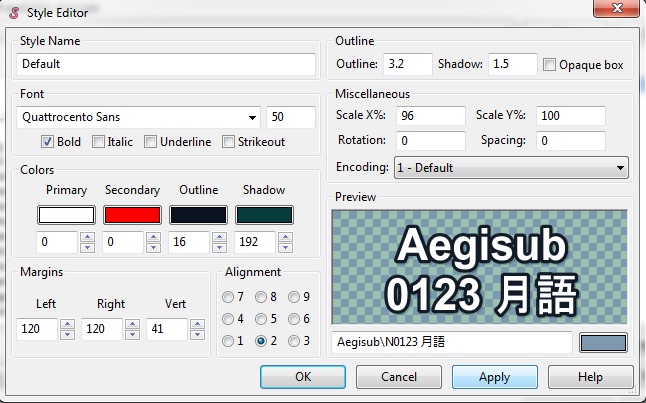Click the Aegisub app icon in title bar
The height and width of the screenshot is (403, 646).
pos(14,13)
